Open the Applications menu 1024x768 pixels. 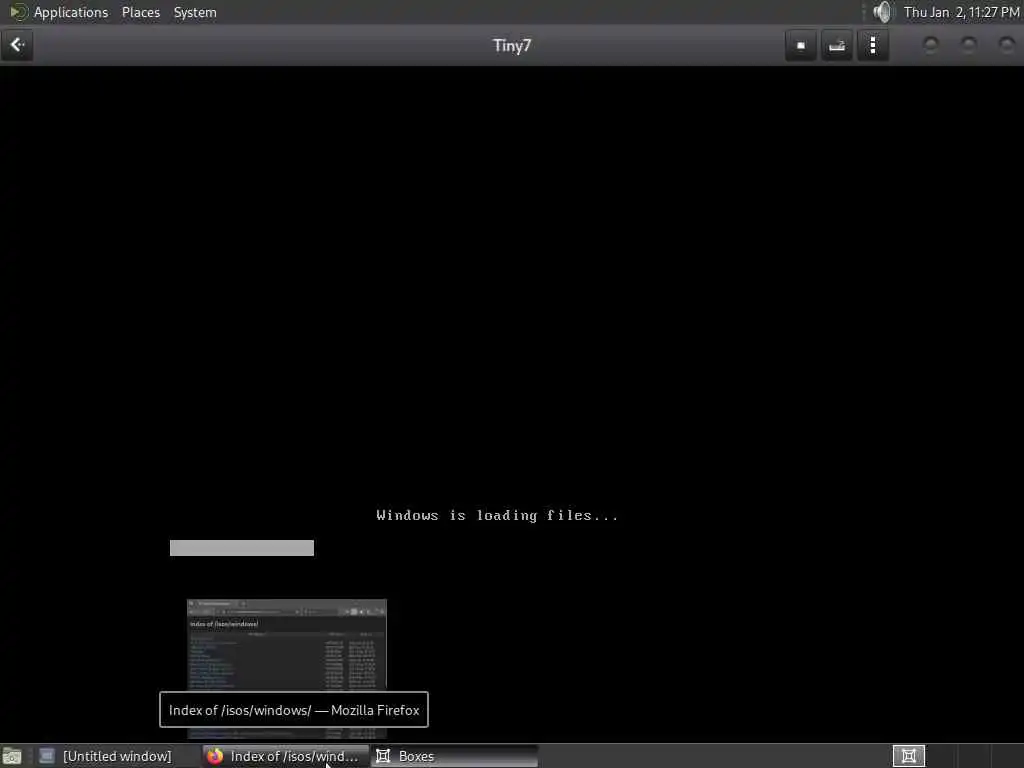[x=71, y=12]
